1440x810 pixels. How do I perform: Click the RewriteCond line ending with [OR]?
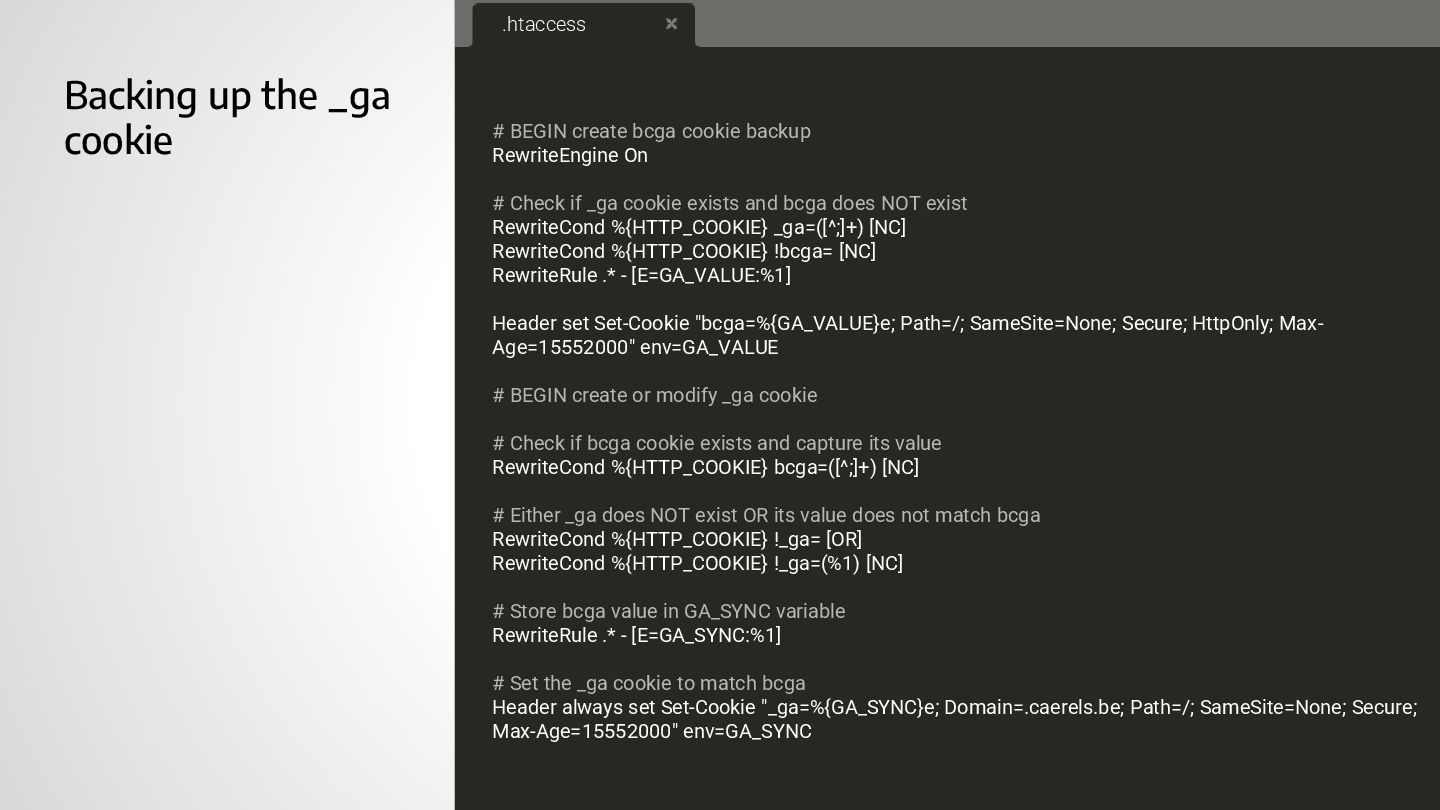676,540
